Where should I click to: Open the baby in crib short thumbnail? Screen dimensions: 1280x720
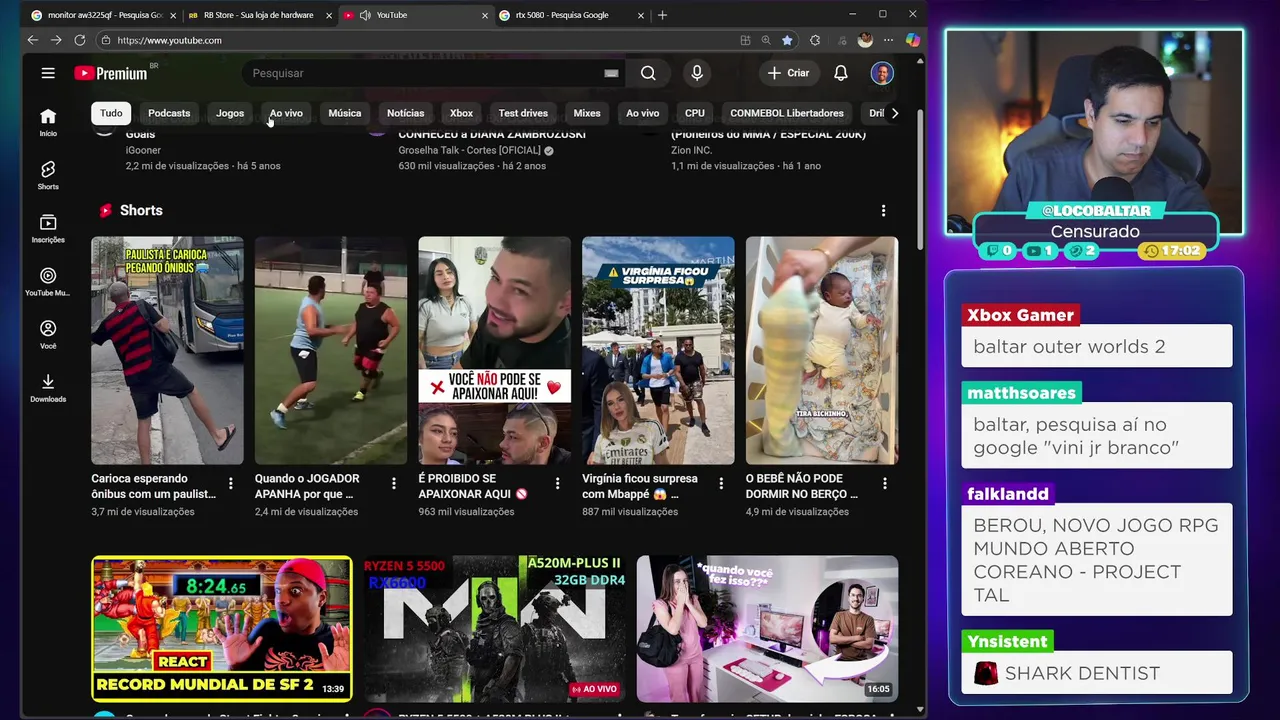[x=822, y=351]
